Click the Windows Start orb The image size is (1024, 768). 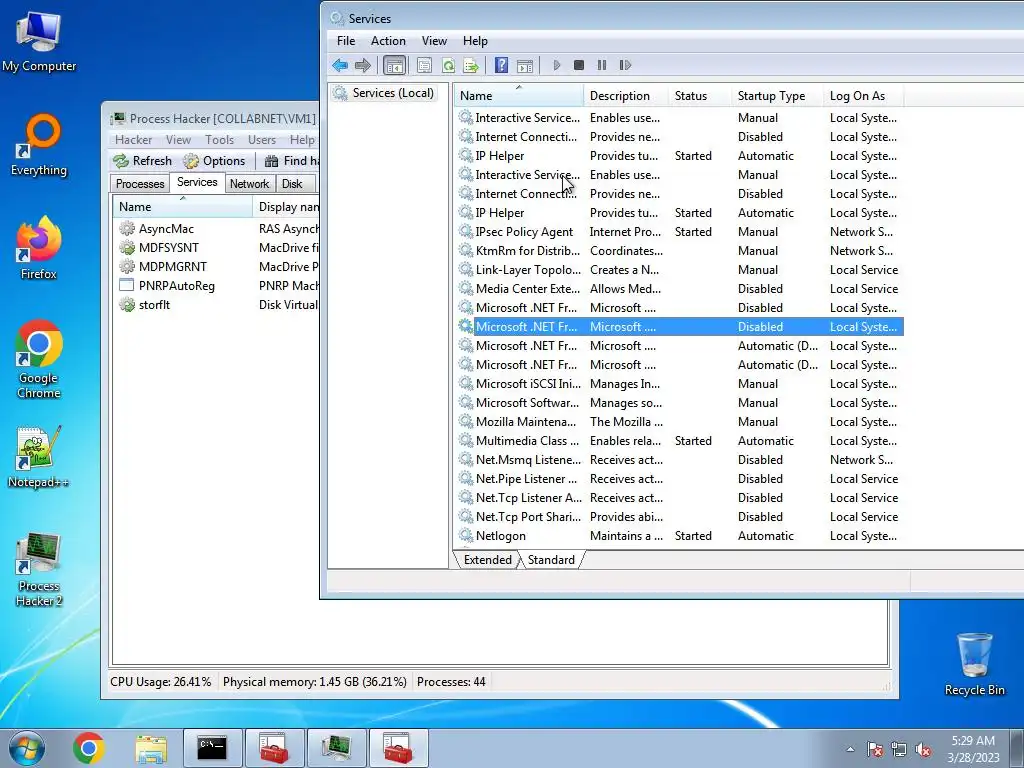[x=27, y=748]
